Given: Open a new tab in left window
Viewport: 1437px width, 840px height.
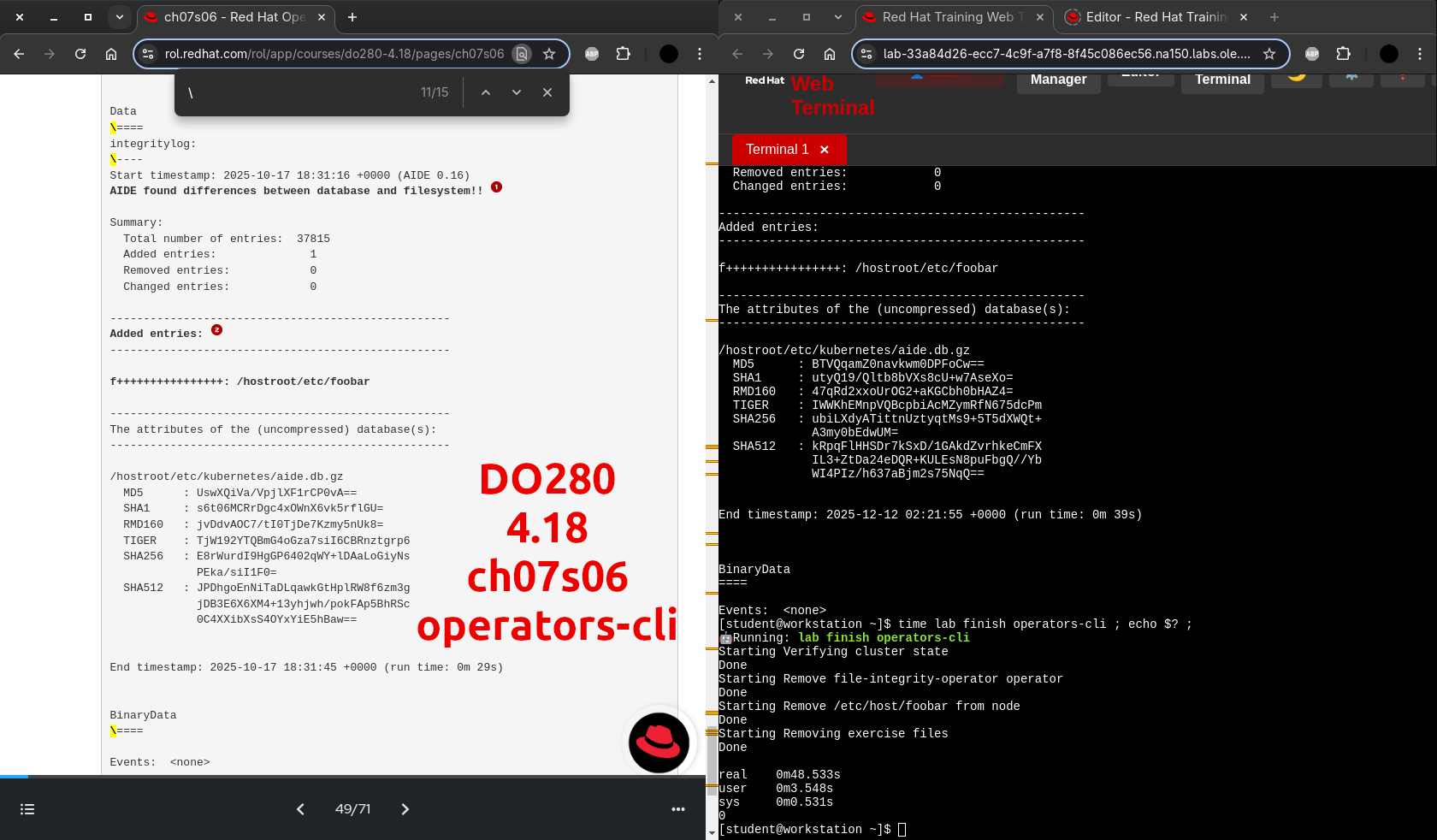Looking at the screenshot, I should [352, 17].
